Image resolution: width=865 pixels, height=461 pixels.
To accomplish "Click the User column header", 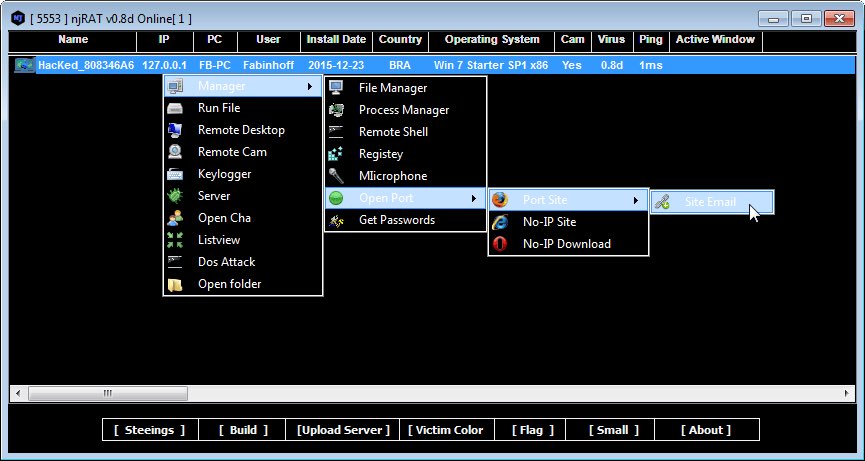I will pyautogui.click(x=269, y=40).
